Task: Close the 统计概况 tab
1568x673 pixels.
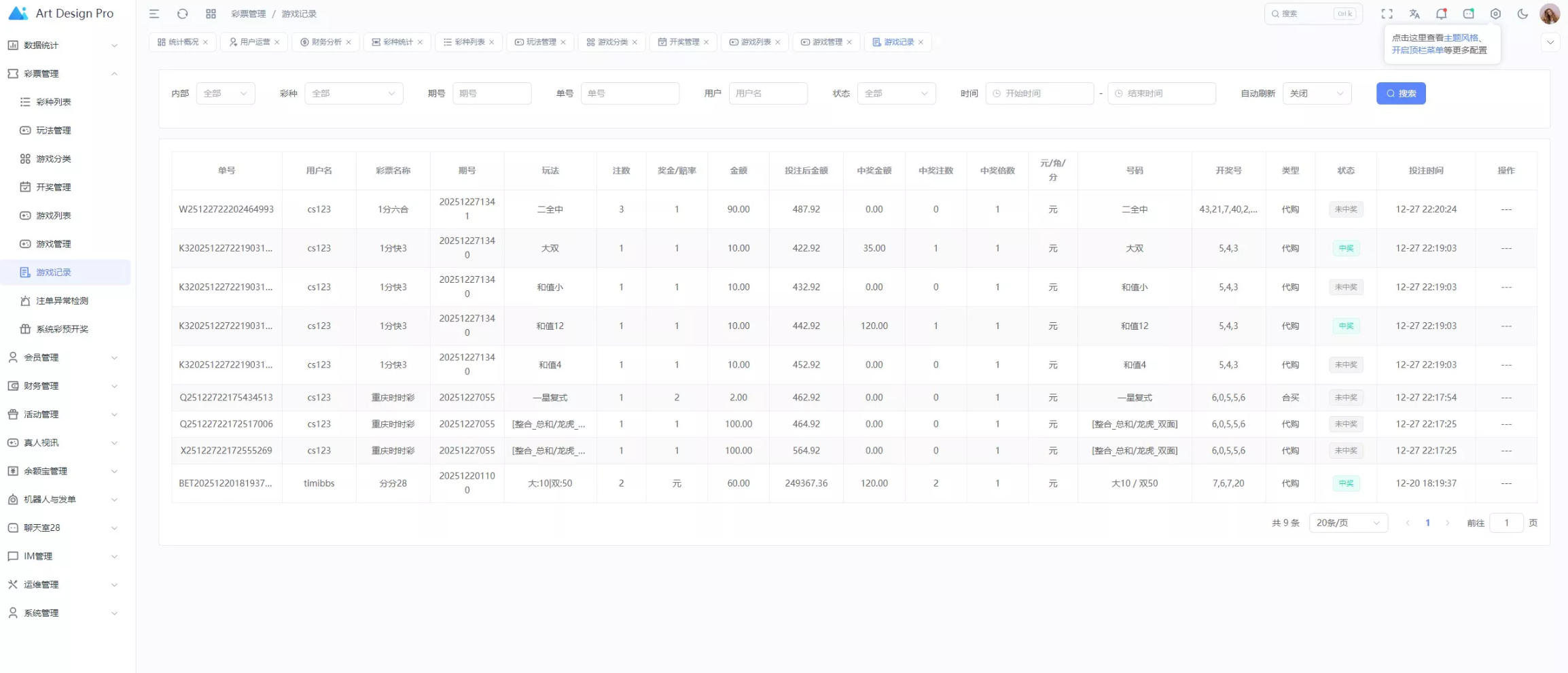Action: tap(206, 42)
